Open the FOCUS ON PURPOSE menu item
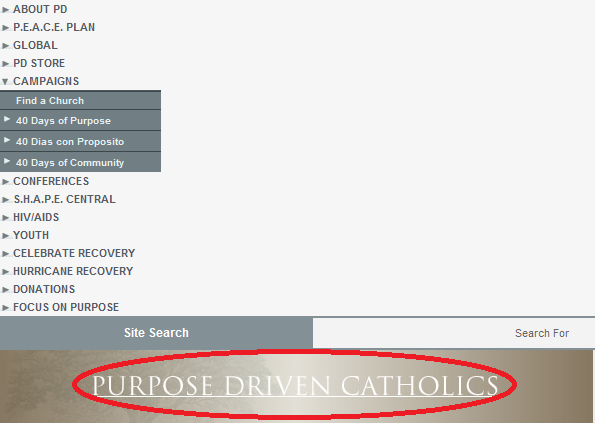This screenshot has height=423, width=595. coord(66,307)
